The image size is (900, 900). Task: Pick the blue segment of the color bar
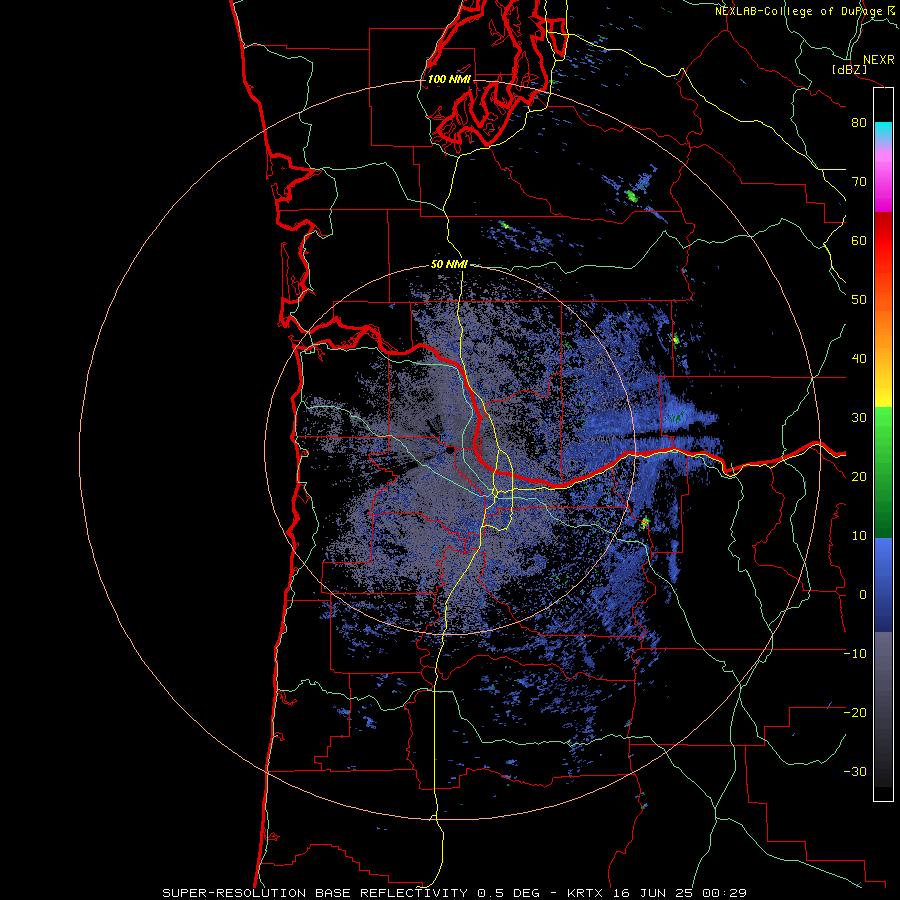883,584
